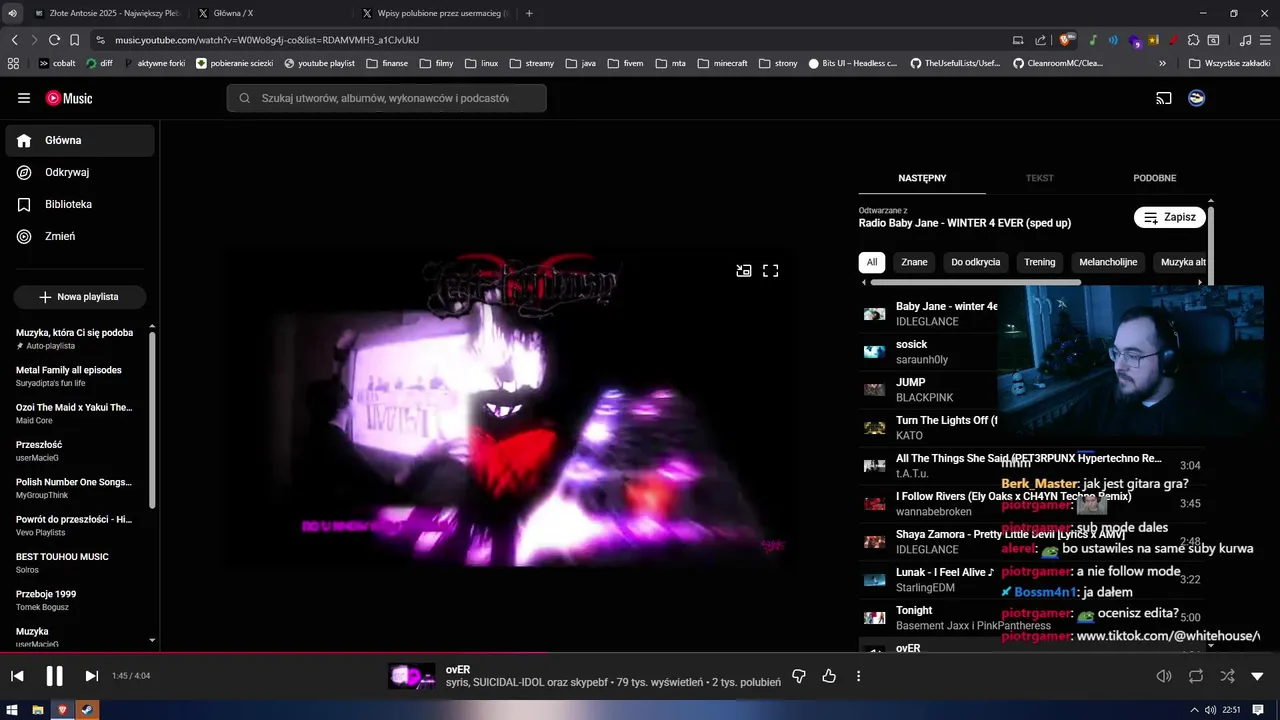Create a playlist with Nowa playlista
1280x720 pixels.
pyautogui.click(x=80, y=297)
